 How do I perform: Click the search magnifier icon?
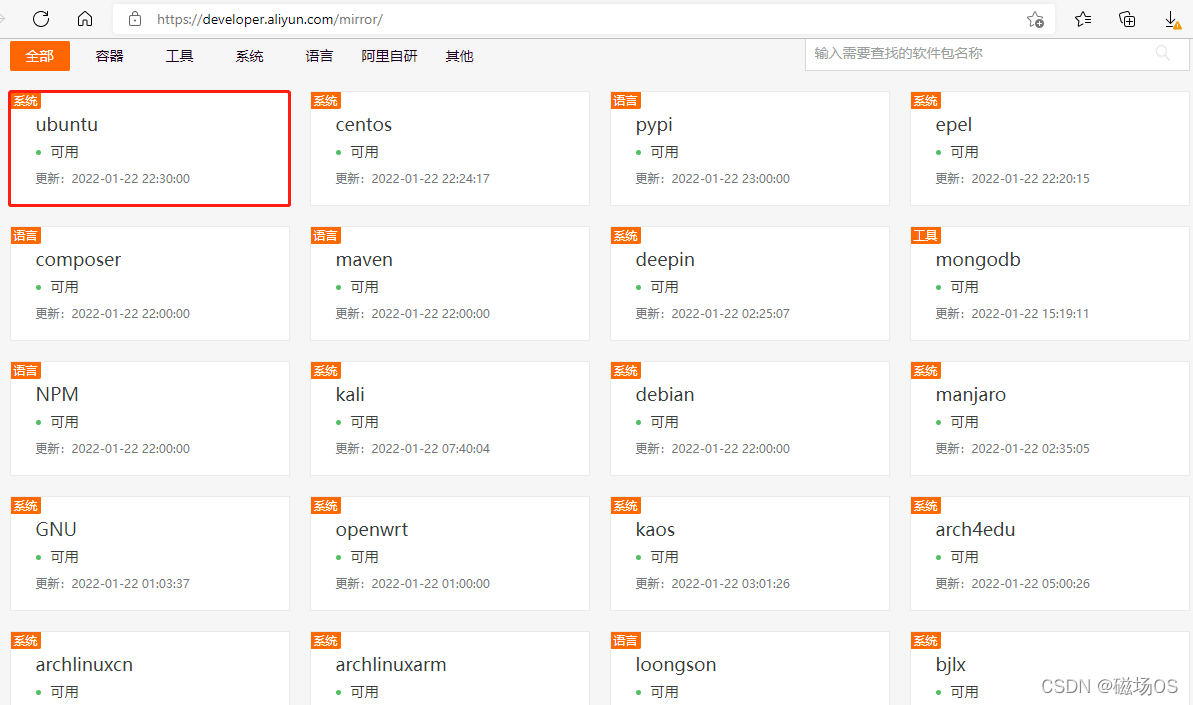click(x=1163, y=53)
